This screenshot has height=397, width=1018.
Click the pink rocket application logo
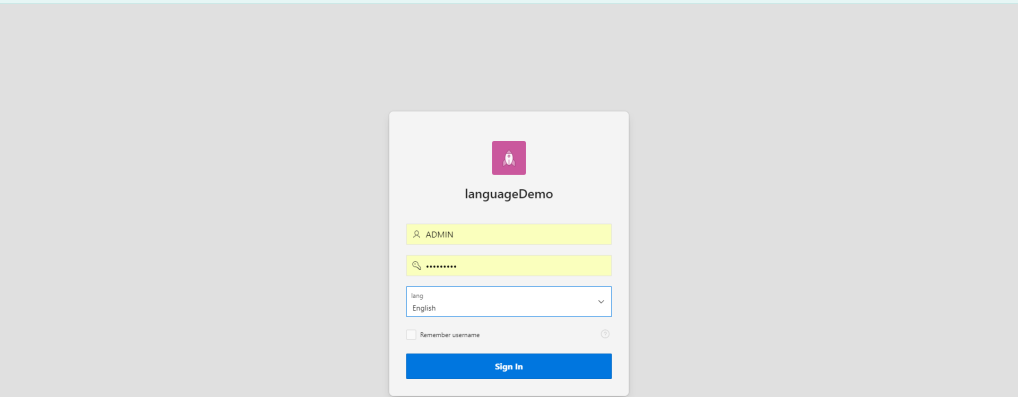(x=508, y=158)
